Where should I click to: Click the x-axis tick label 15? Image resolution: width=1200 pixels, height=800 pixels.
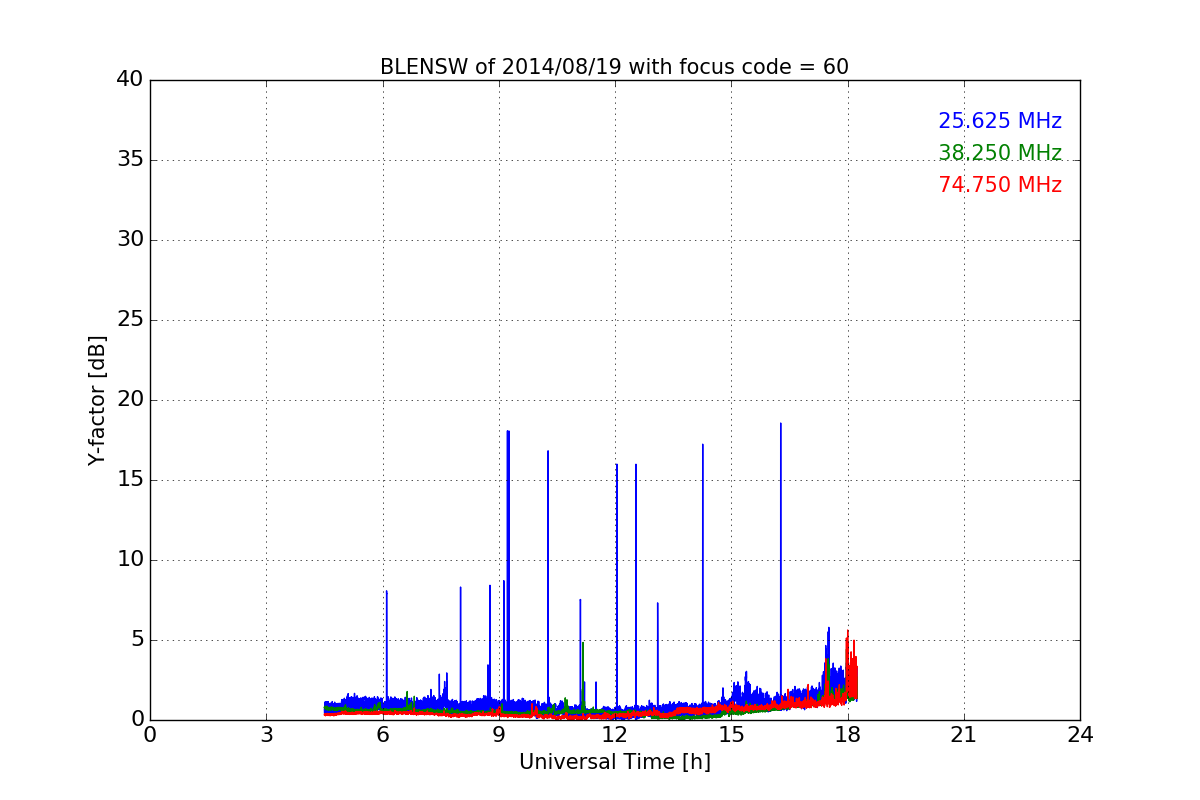731,734
